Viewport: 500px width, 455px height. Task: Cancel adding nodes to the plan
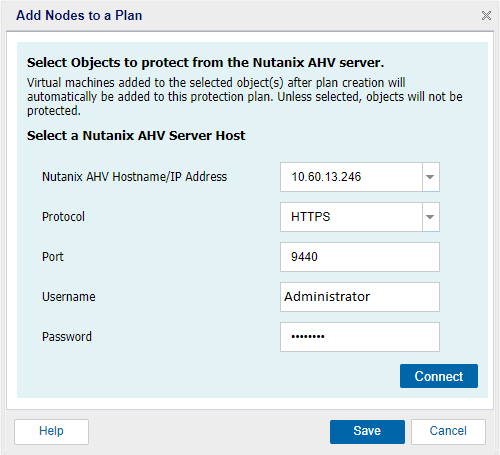pos(448,432)
